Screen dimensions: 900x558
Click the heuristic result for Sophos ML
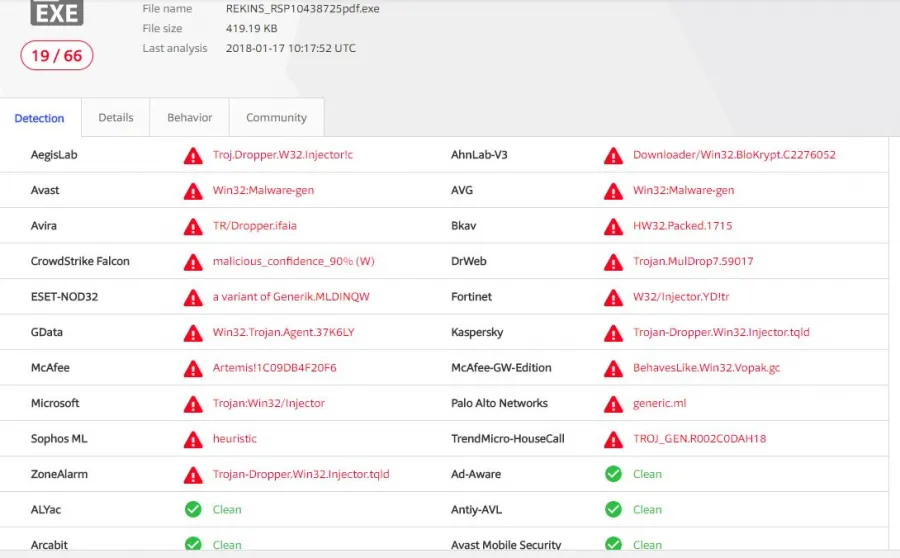235,439
